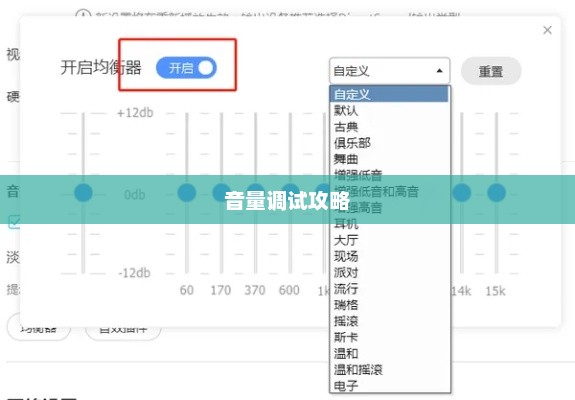Image resolution: width=575 pixels, height=400 pixels.
Task: Tick the blue checkbox at left edge
Action: click(14, 221)
